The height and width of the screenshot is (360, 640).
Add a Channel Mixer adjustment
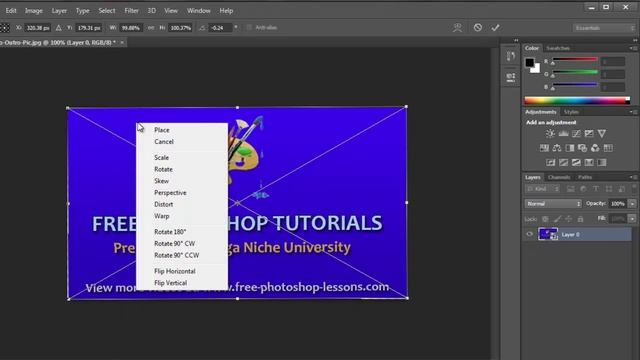point(595,148)
